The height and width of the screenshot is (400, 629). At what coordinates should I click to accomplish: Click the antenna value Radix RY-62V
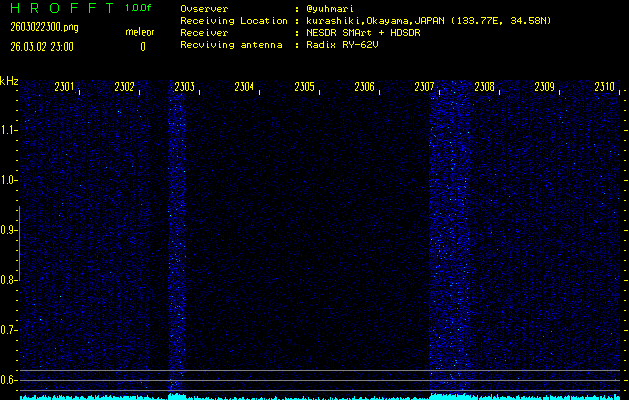click(x=342, y=45)
